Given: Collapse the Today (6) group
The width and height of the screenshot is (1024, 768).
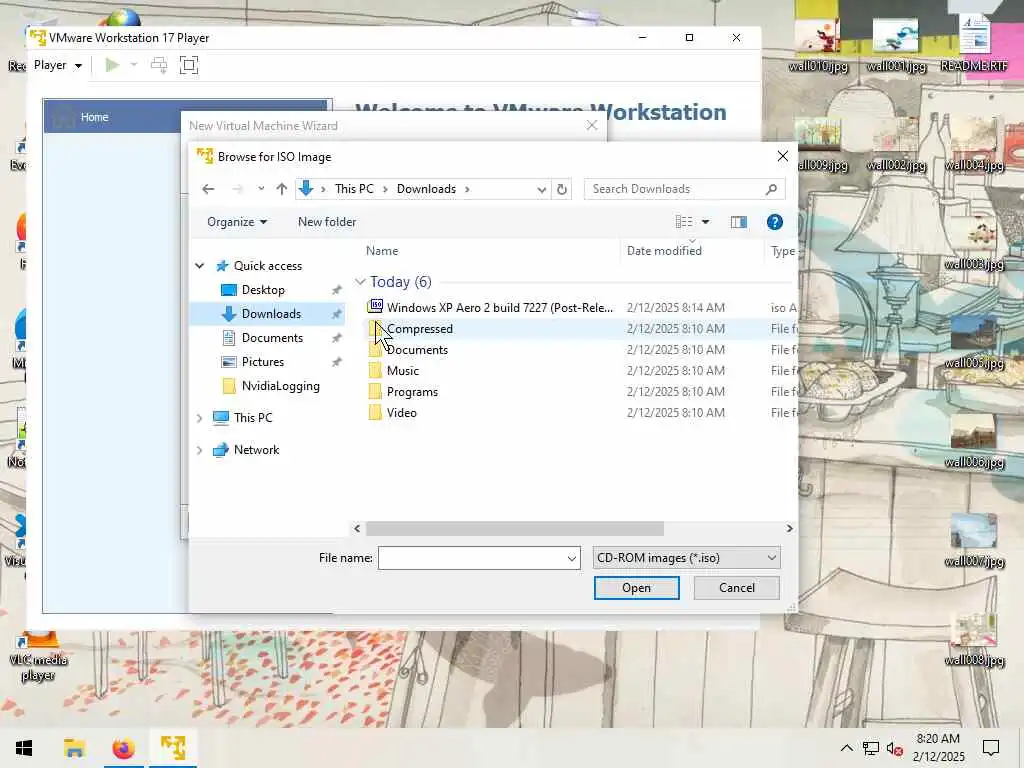Looking at the screenshot, I should pyautogui.click(x=360, y=282).
